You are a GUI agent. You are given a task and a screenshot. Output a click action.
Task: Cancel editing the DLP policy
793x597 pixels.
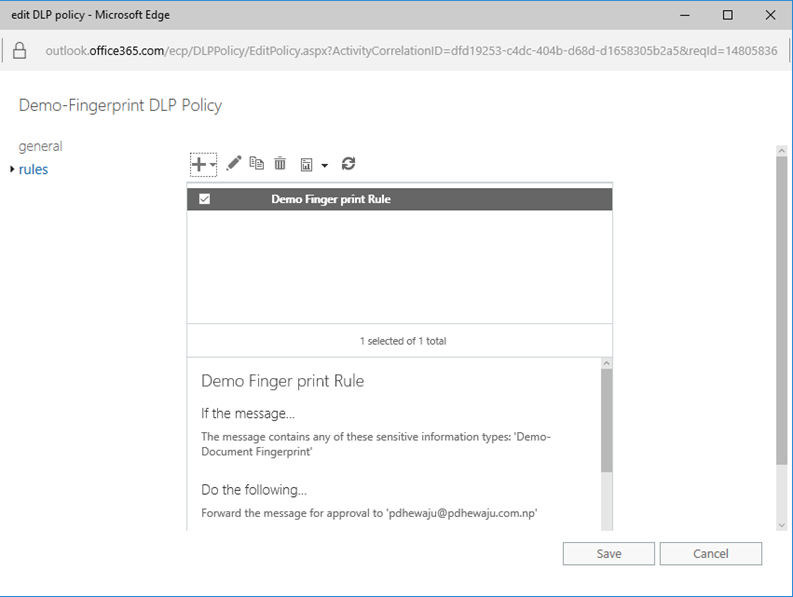tap(711, 553)
